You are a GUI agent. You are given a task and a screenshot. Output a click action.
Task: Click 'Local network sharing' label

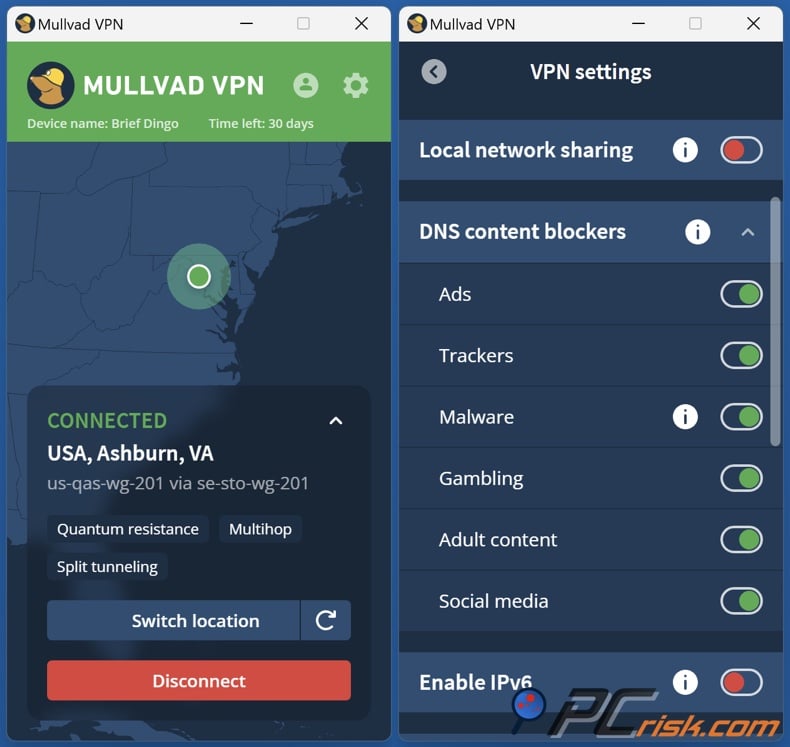(526, 150)
